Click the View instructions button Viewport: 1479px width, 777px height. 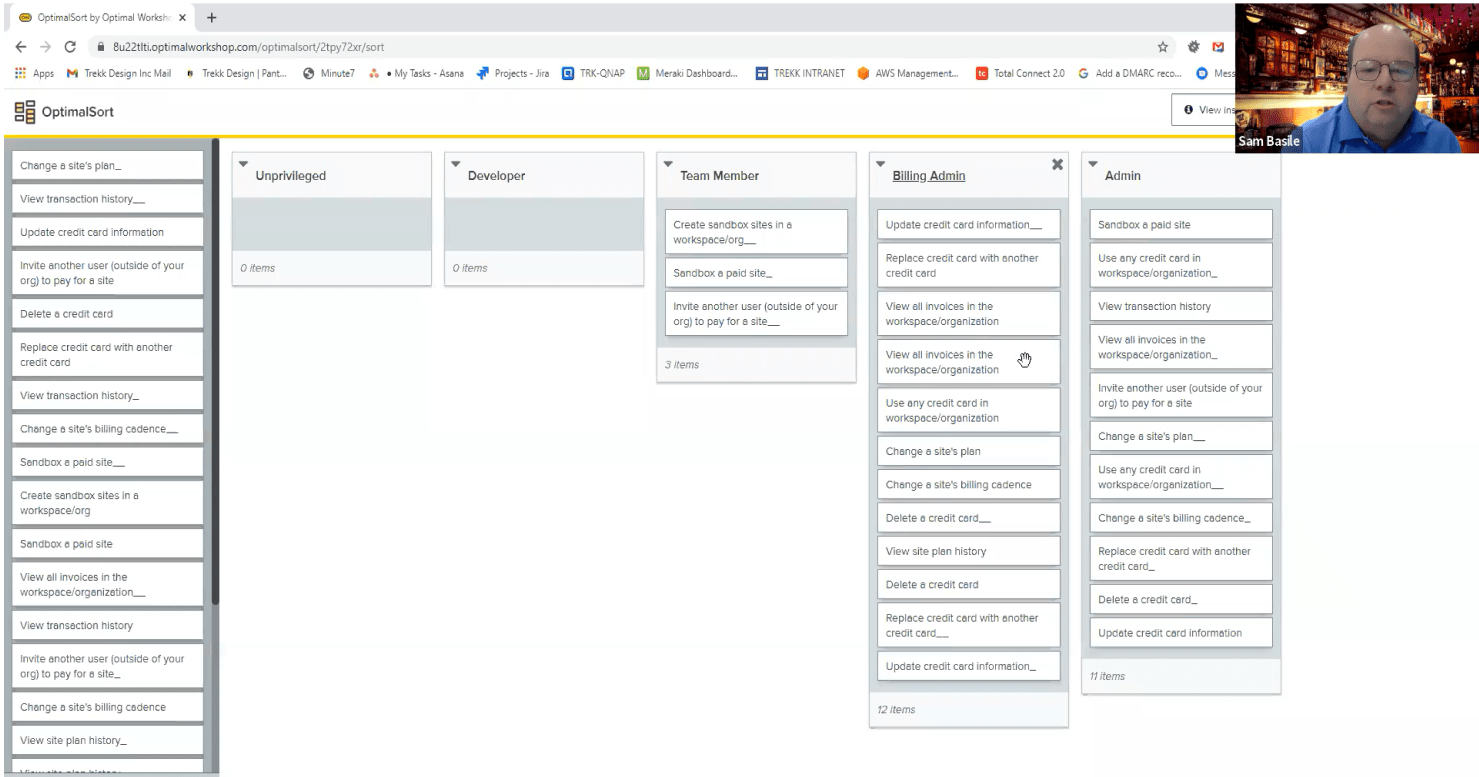[x=1206, y=110]
